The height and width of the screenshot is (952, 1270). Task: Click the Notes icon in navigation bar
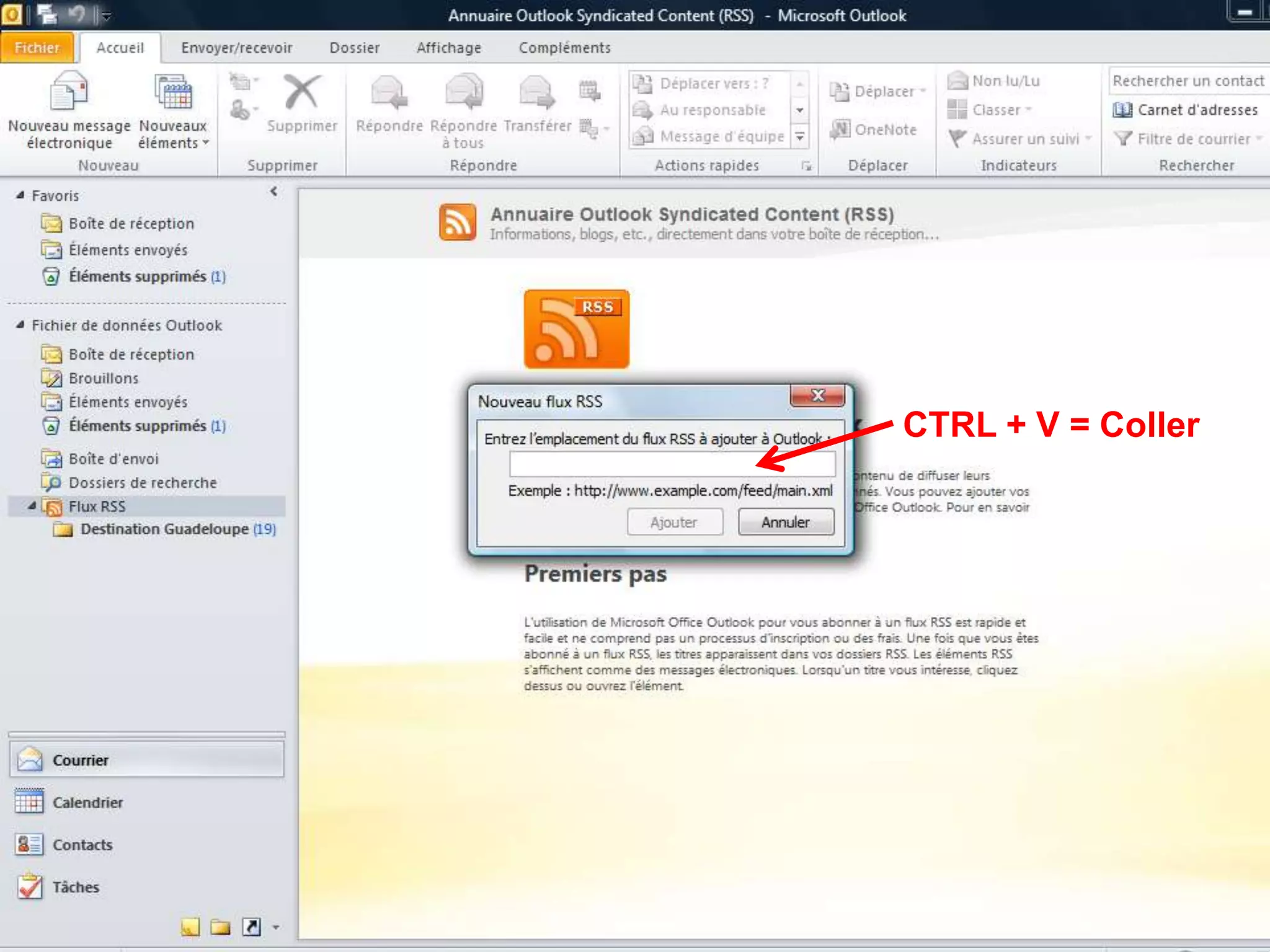coord(190,927)
